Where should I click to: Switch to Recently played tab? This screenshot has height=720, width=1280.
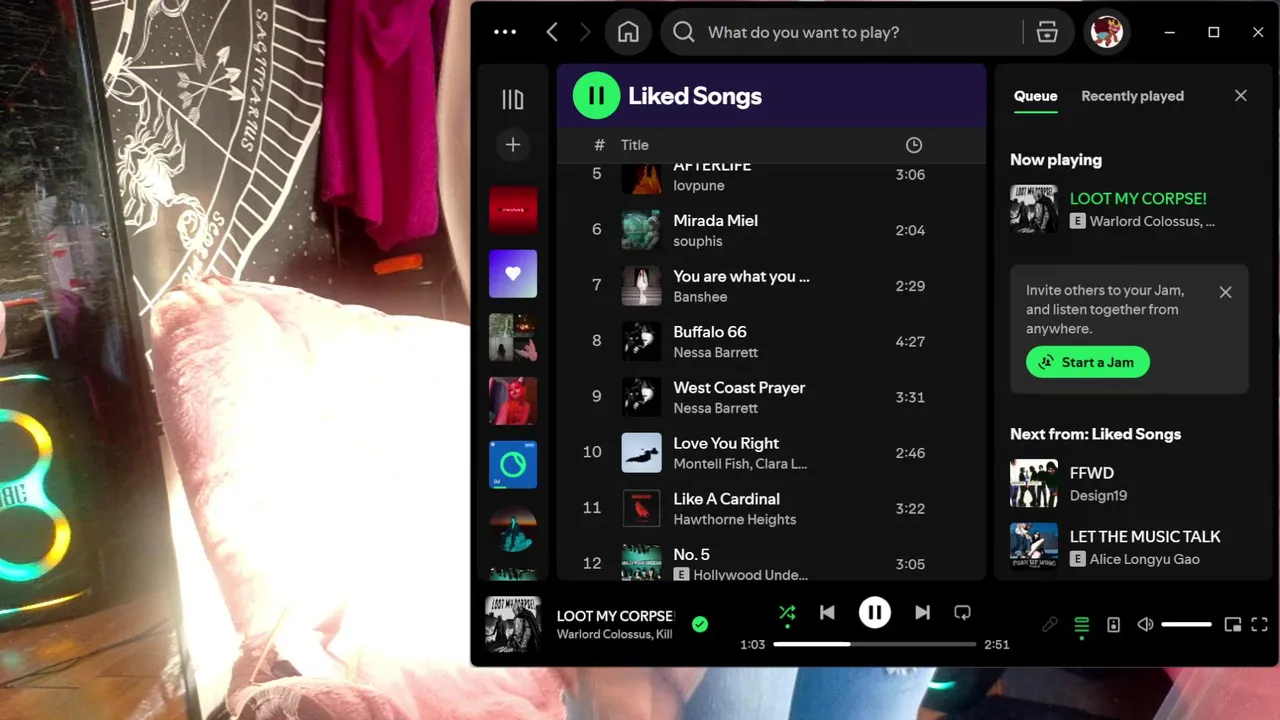pos(1132,96)
